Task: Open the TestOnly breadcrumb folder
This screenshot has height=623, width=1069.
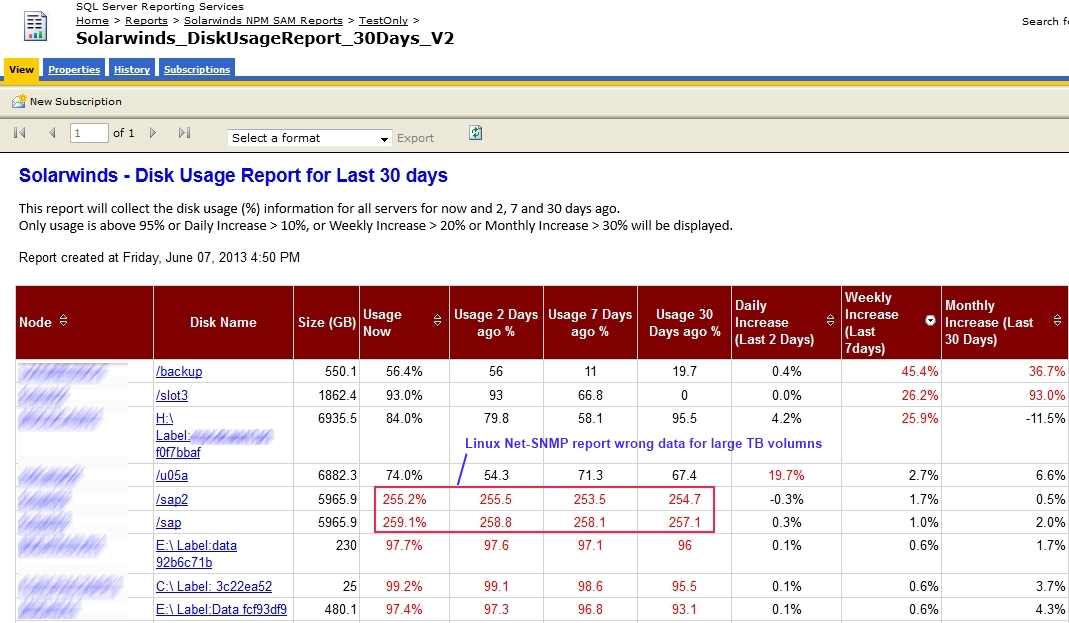Action: 383,20
